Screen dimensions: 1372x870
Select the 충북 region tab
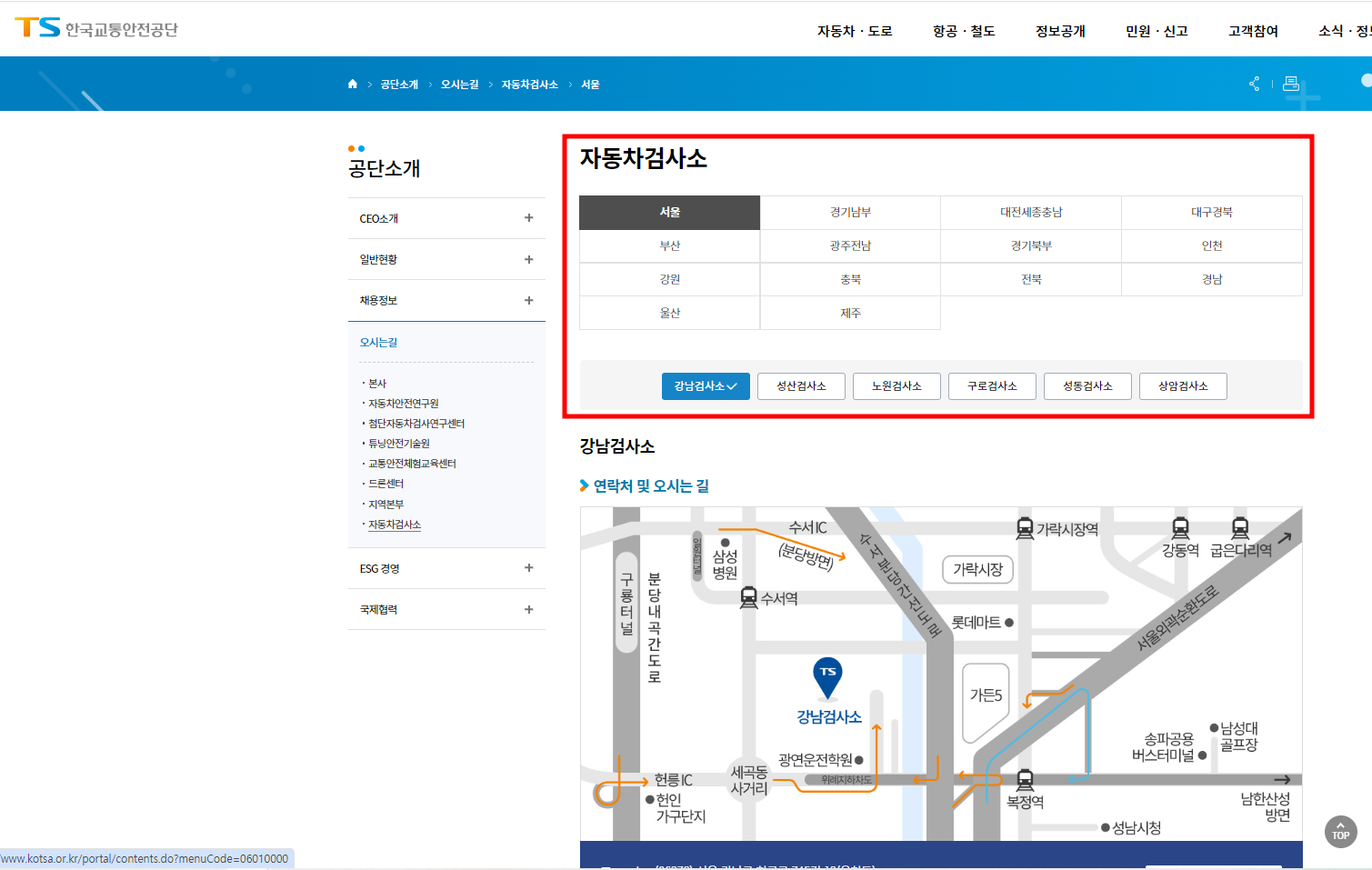click(850, 279)
